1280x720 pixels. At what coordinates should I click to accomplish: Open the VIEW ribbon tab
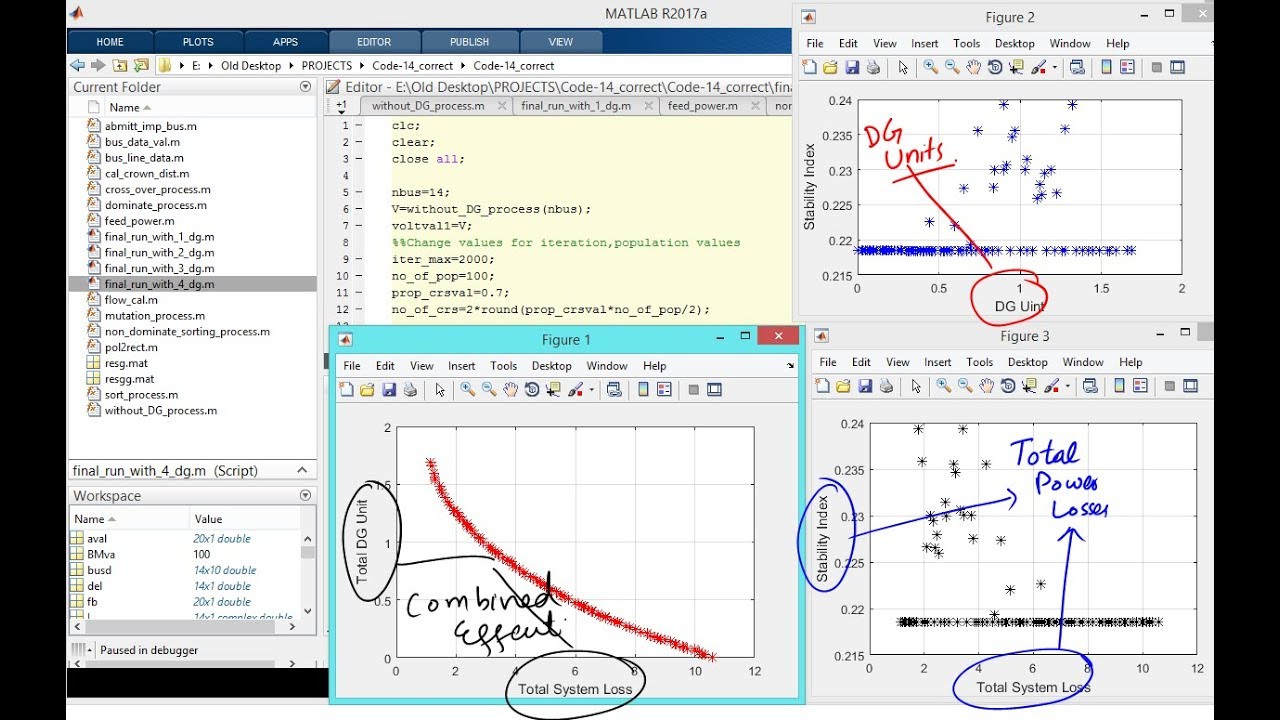pos(561,42)
